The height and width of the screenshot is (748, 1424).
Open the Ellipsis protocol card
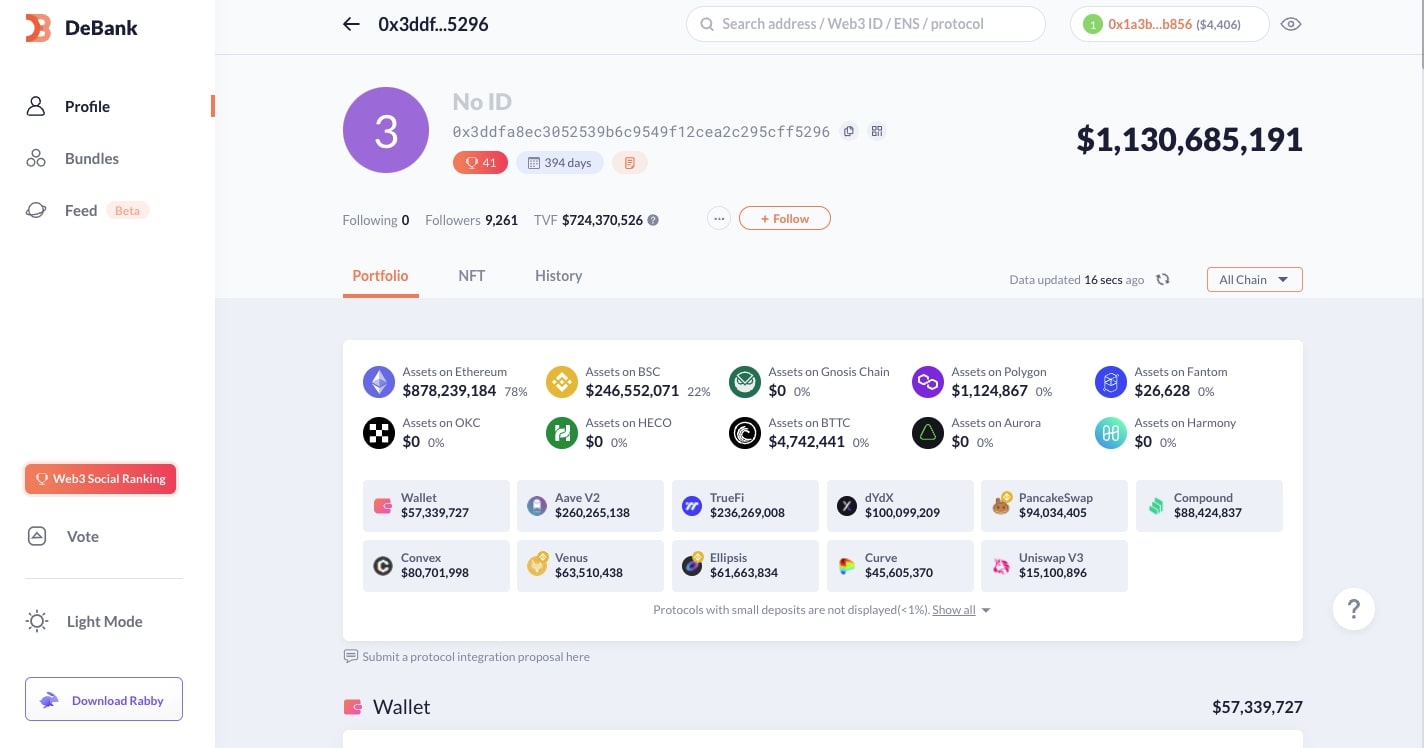coord(745,565)
